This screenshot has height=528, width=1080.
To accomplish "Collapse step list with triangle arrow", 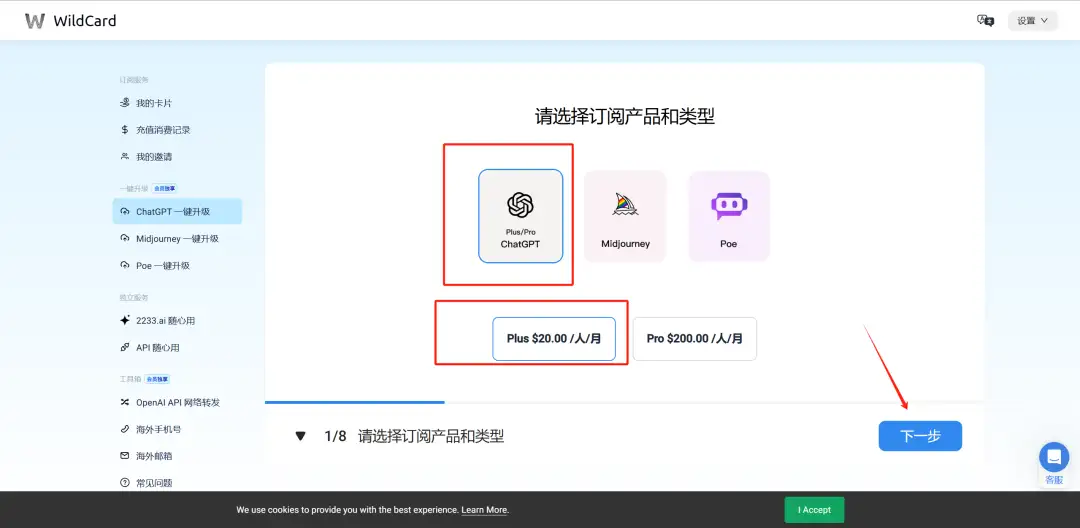I will pyautogui.click(x=300, y=436).
